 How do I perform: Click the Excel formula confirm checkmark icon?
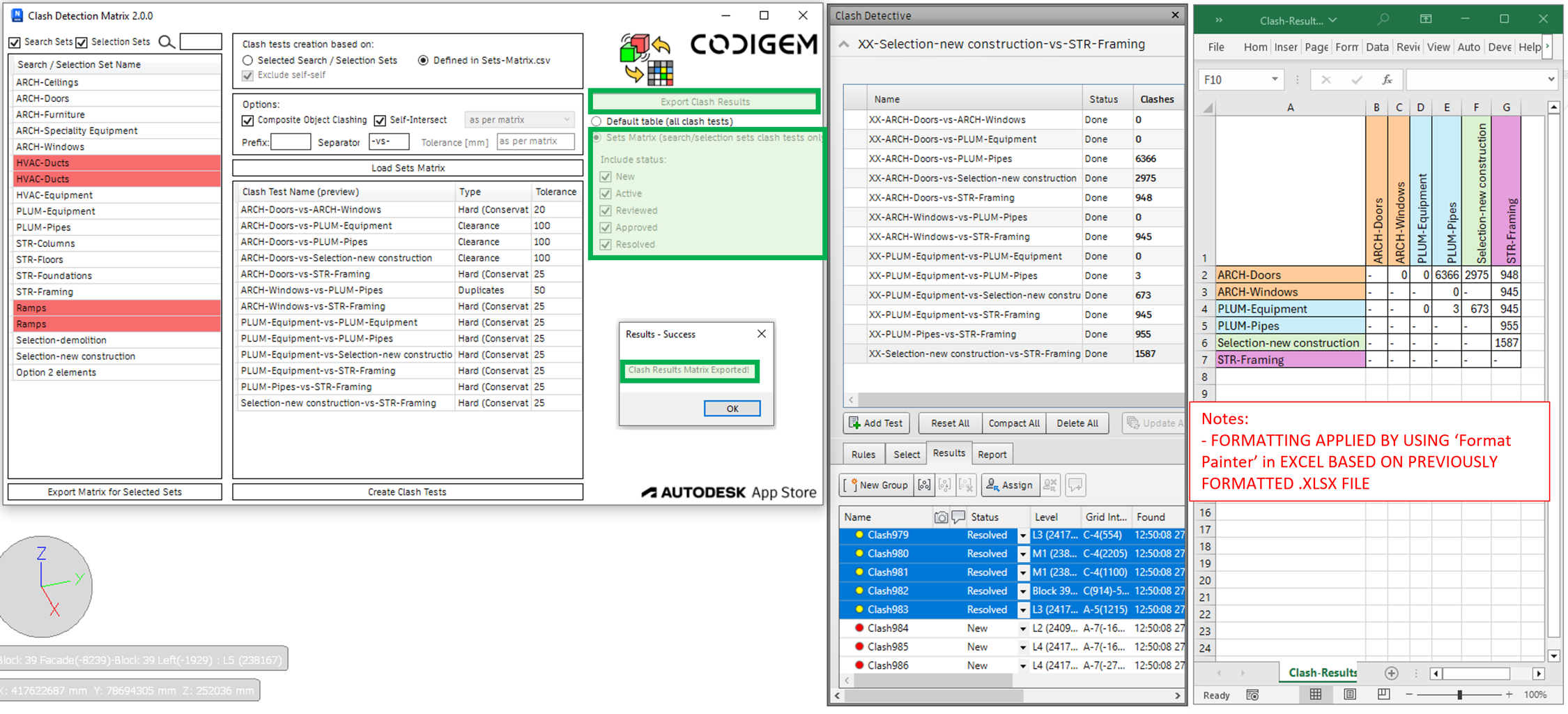click(x=1356, y=80)
